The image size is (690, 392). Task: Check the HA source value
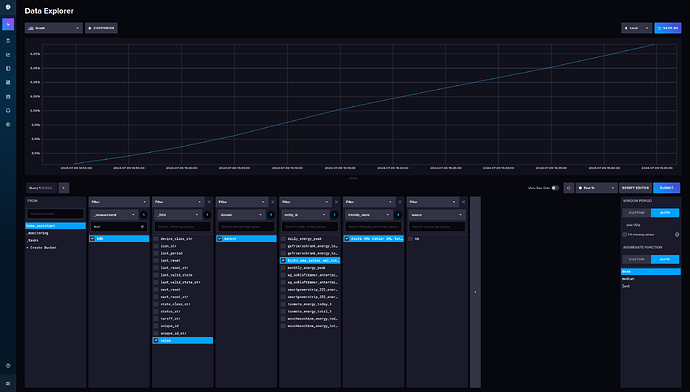point(410,238)
